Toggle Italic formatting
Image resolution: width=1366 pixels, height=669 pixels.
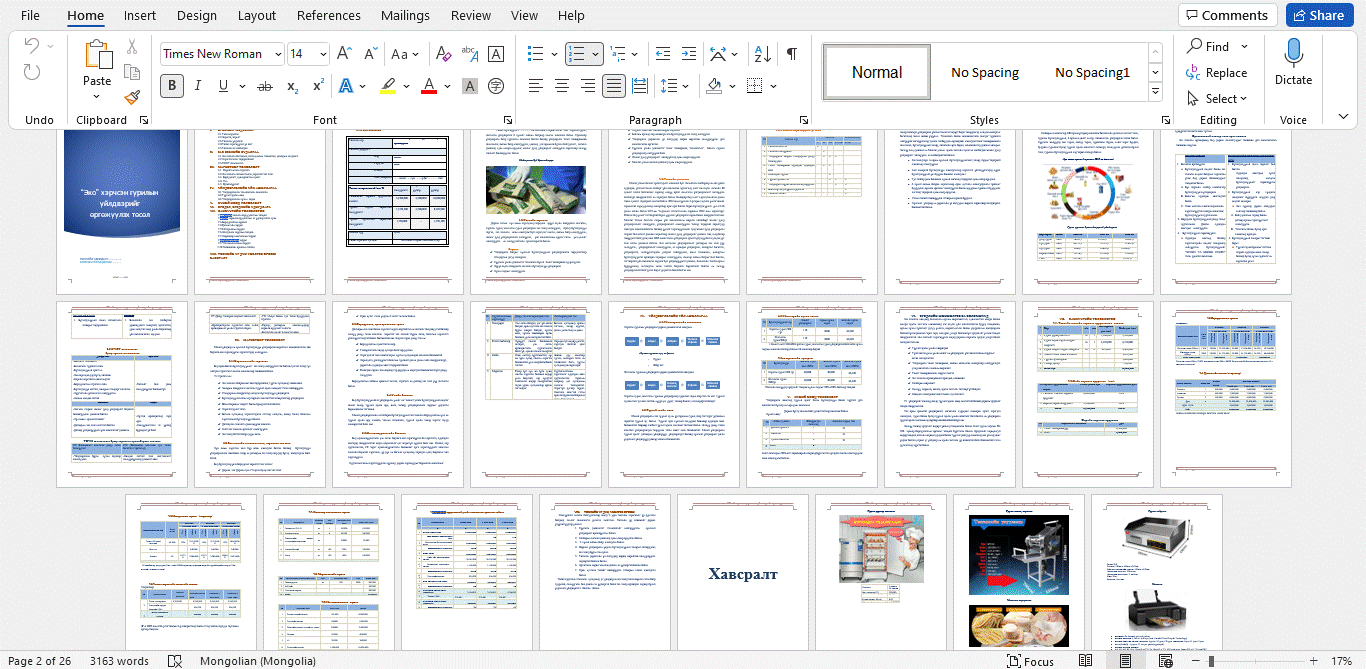(198, 86)
